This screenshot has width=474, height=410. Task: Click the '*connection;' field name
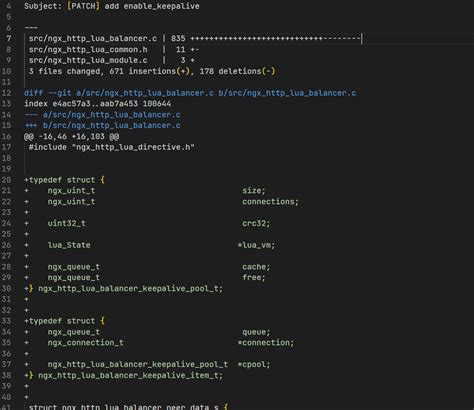click(266, 343)
